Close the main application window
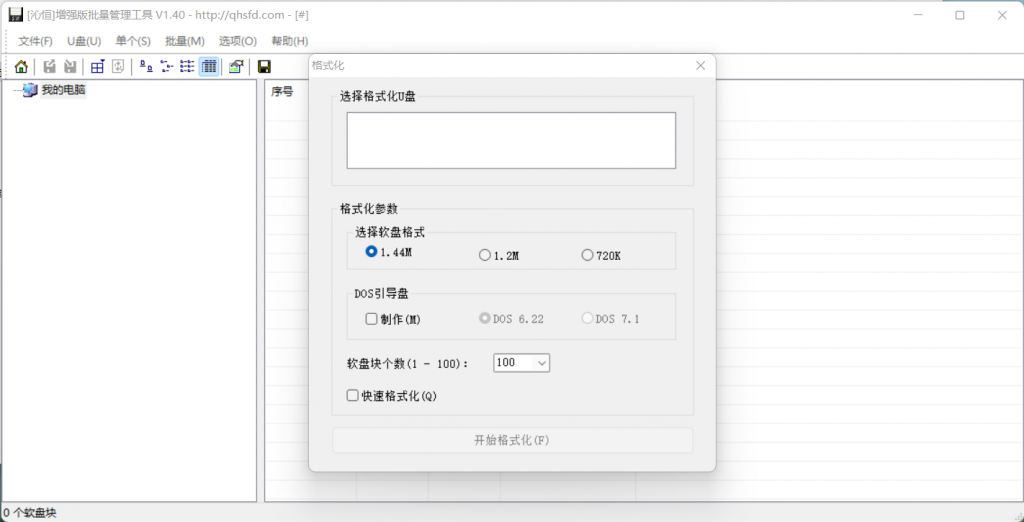Screen dimensions: 1024x522 [x=1002, y=15]
